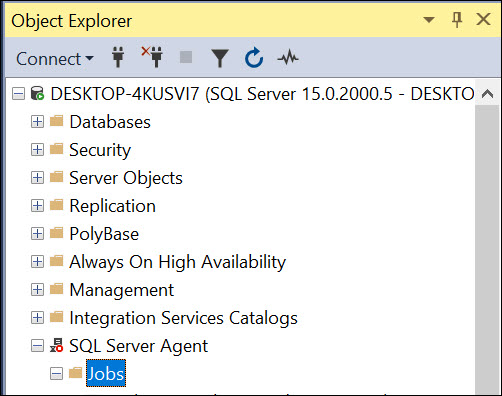Toggle the Auto Hide pin icon
Image resolution: width=502 pixels, height=396 pixels.
click(457, 20)
